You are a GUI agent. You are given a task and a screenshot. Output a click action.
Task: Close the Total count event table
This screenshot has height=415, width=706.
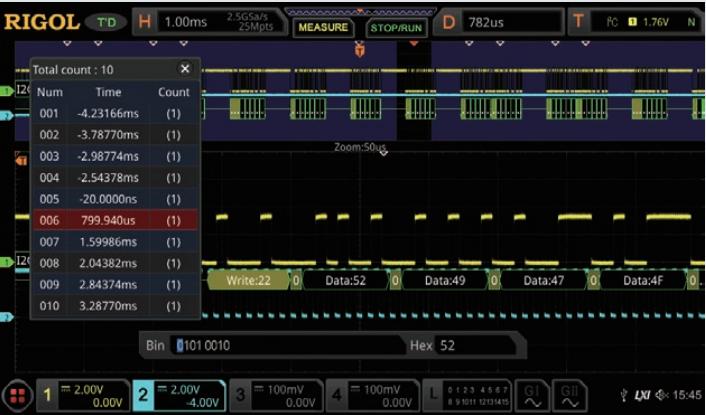[x=185, y=68]
